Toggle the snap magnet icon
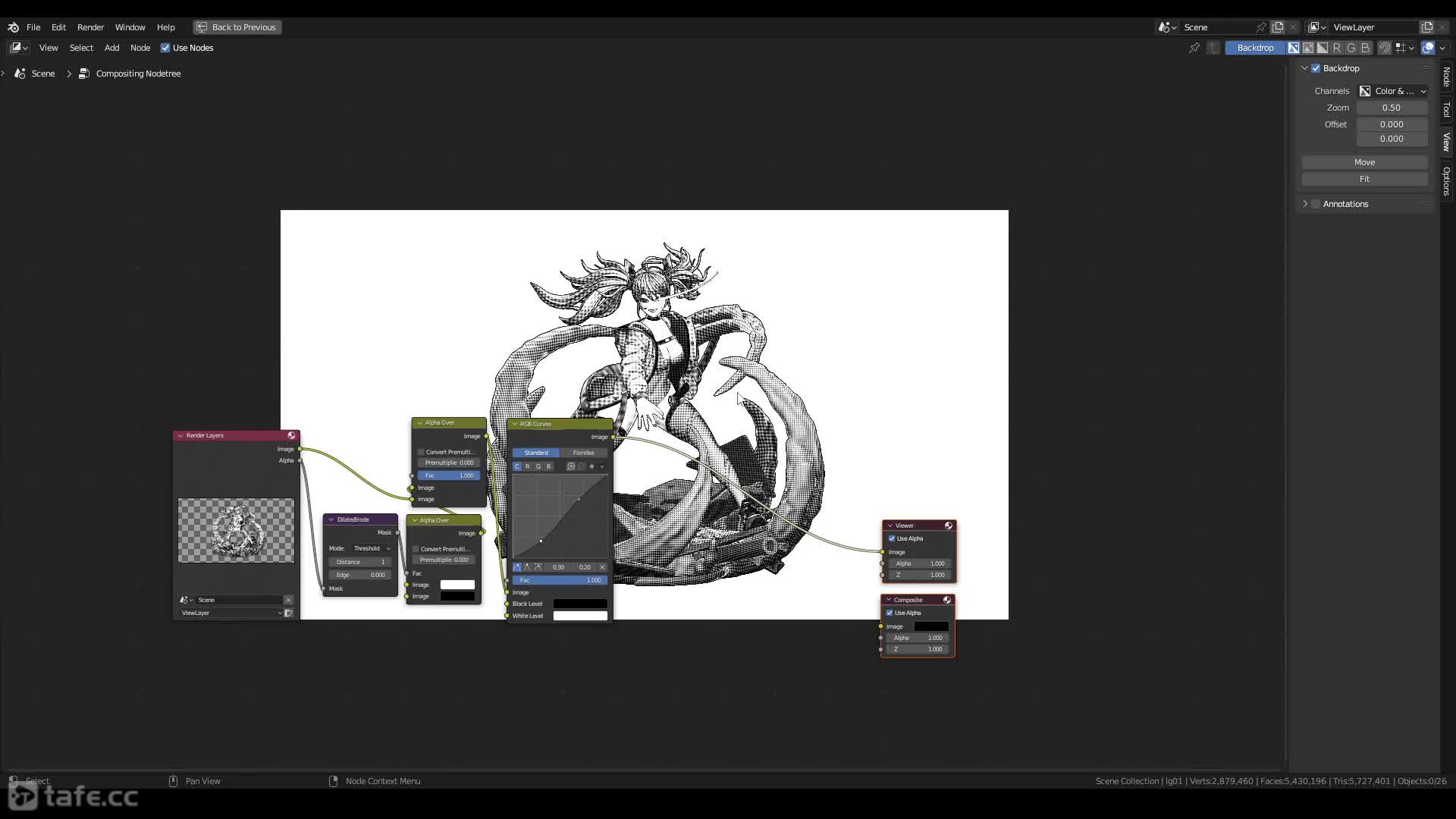Image resolution: width=1456 pixels, height=819 pixels. coord(1384,48)
